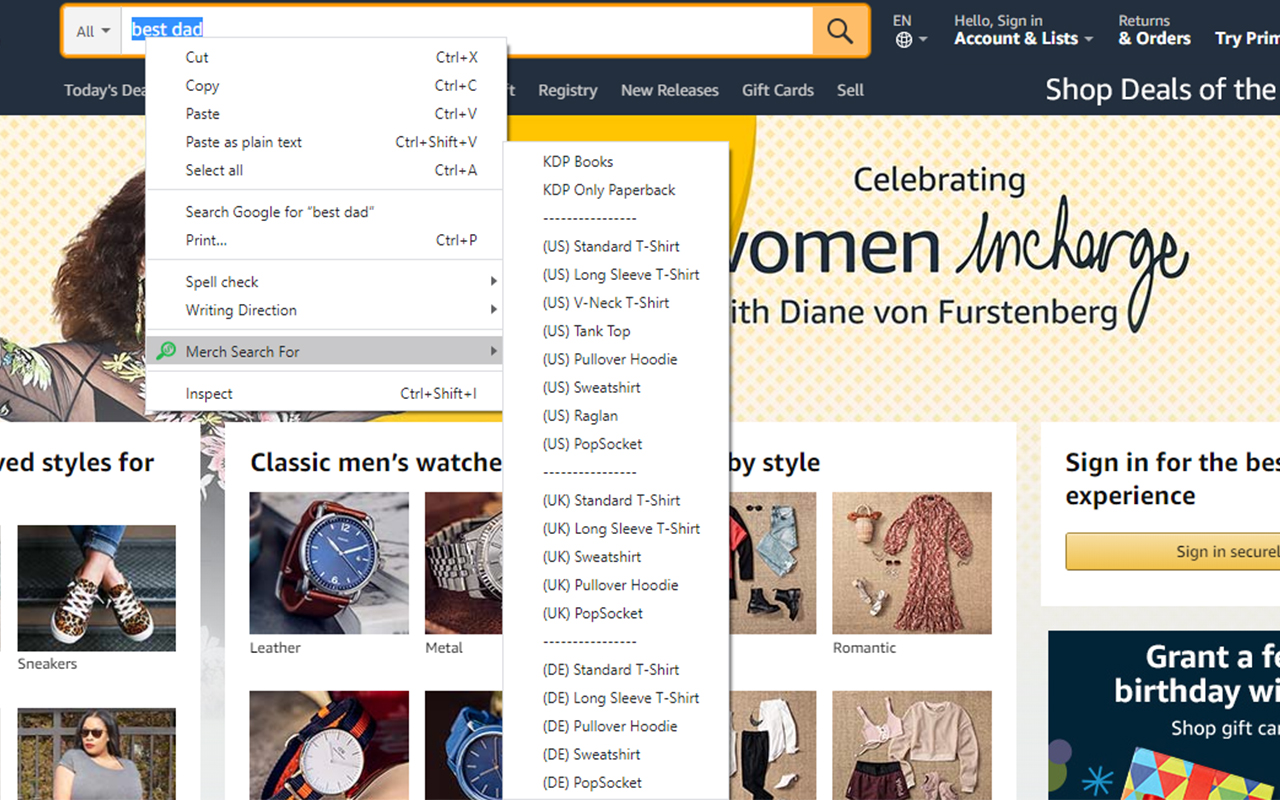Select (UK) Pullover Hoodie
Screen dimensions: 1280x800
tap(616, 585)
